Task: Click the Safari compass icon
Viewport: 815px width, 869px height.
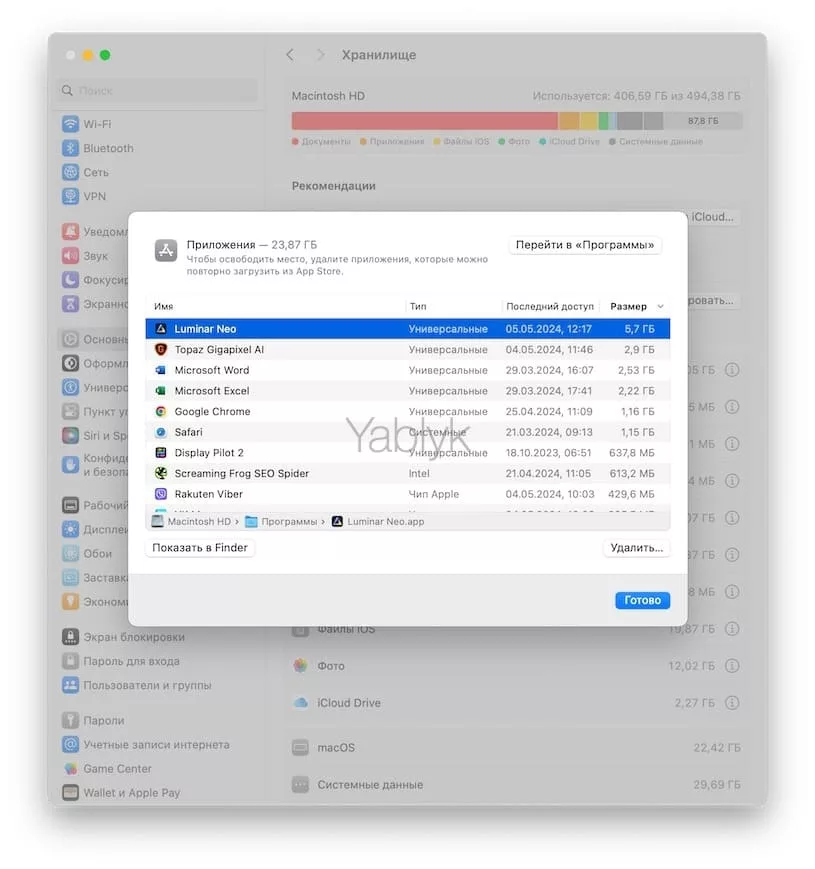Action: (161, 432)
